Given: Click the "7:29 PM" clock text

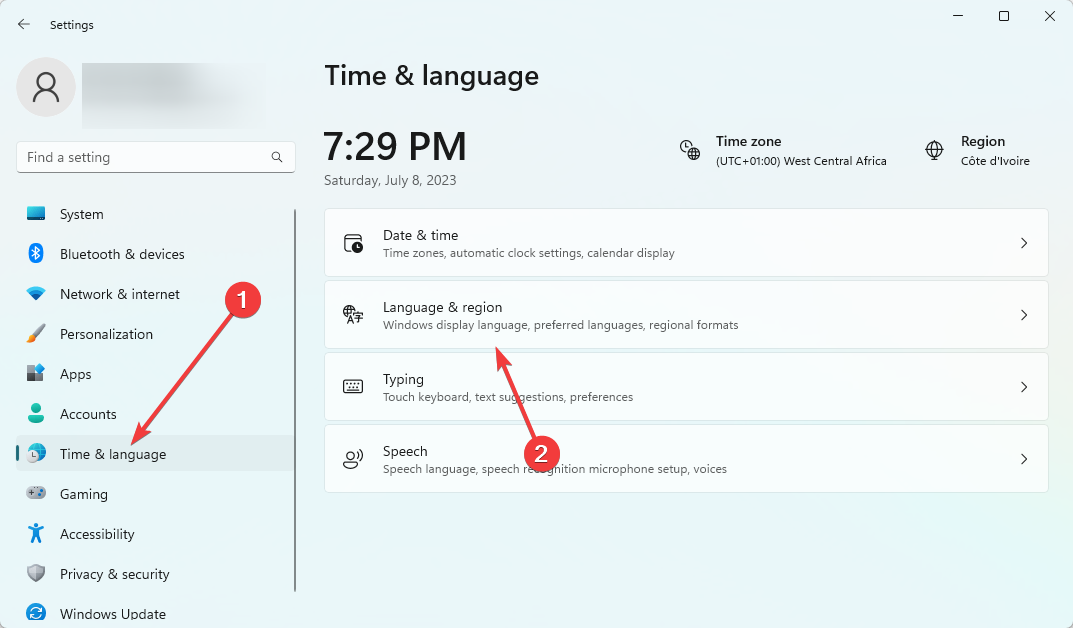Looking at the screenshot, I should pos(395,146).
